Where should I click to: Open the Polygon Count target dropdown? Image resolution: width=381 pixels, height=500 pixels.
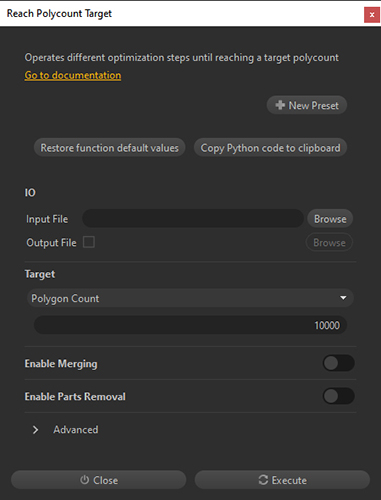tap(190, 298)
